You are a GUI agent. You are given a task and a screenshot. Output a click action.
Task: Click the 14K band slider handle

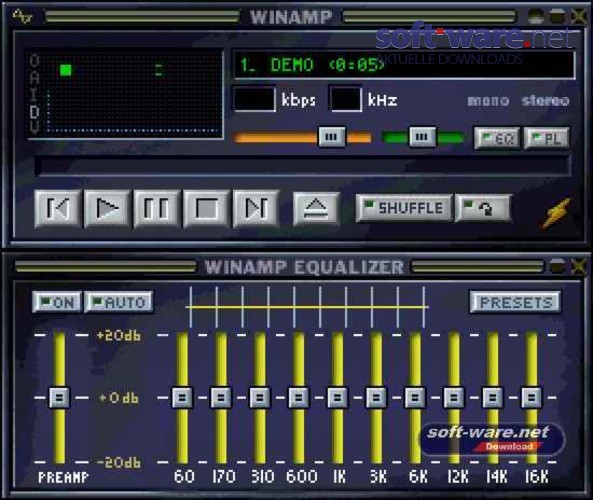point(493,397)
